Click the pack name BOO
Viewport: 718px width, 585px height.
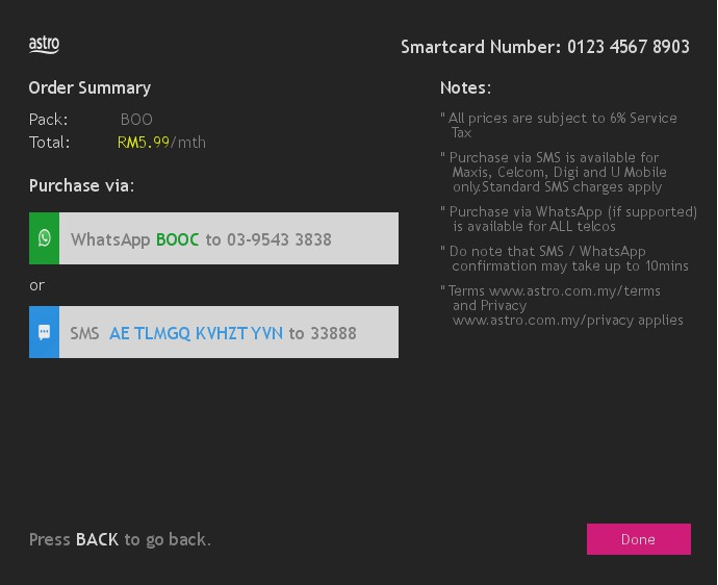[136, 119]
